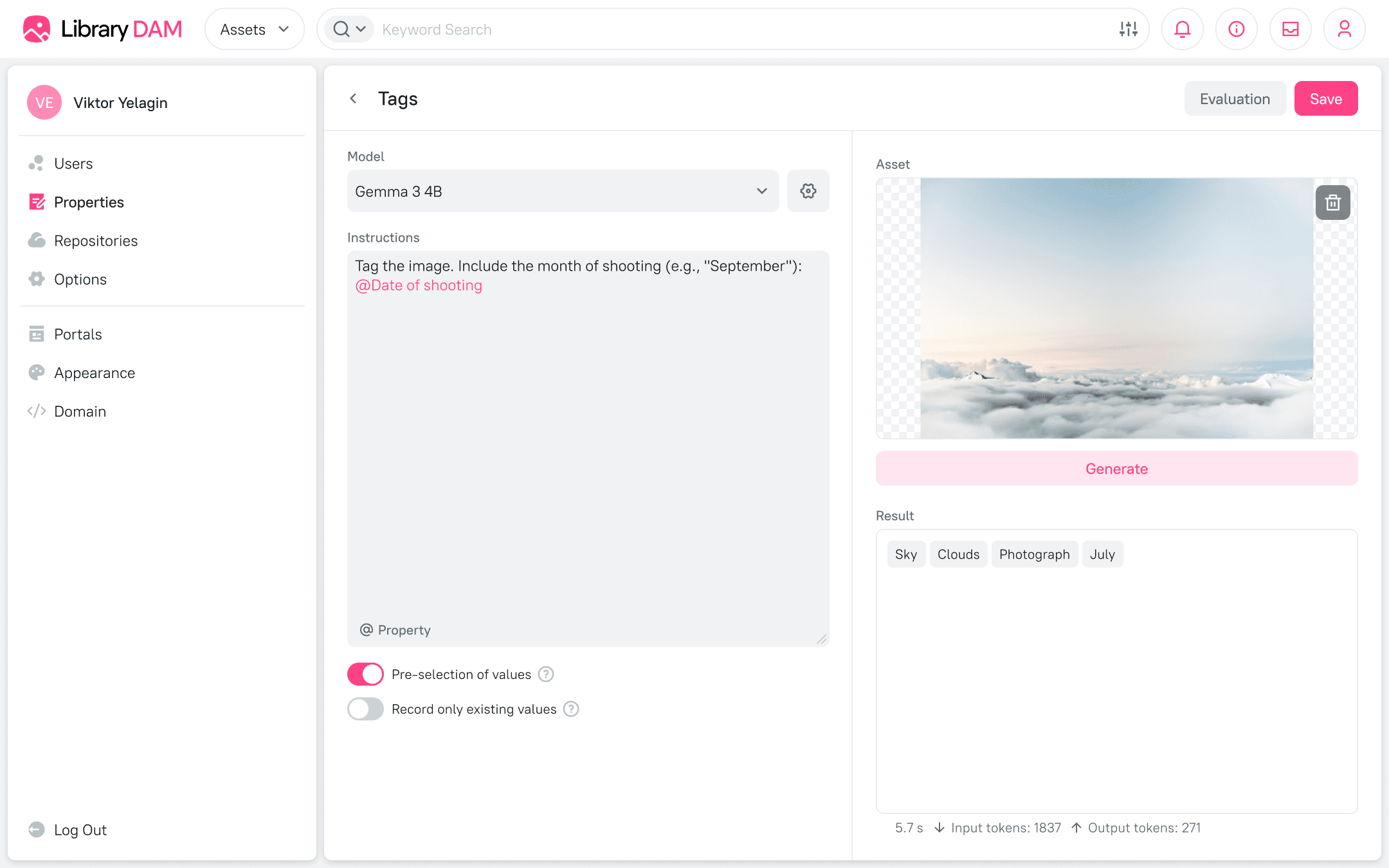Viewport: 1389px width, 868px height.
Task: Delete the asset with trash icon
Action: coord(1332,203)
